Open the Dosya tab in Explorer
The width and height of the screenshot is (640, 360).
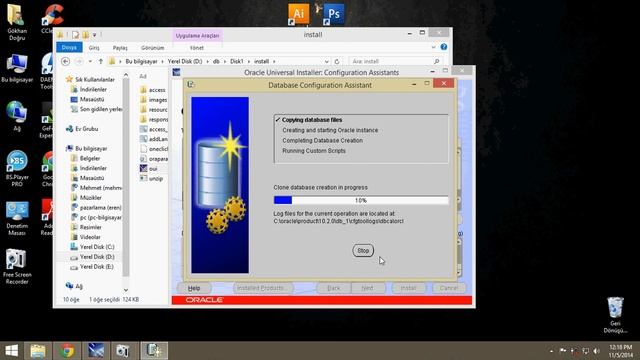(69, 47)
